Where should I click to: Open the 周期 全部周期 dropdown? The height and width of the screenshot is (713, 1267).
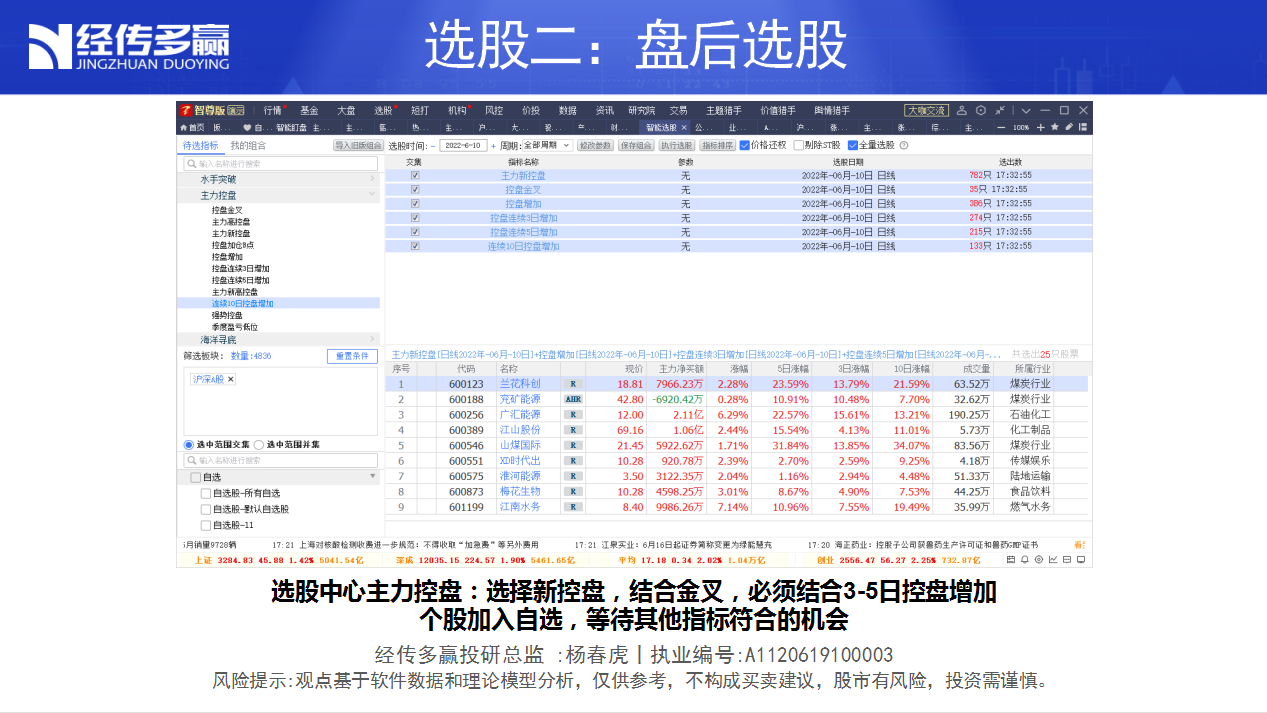(x=547, y=145)
